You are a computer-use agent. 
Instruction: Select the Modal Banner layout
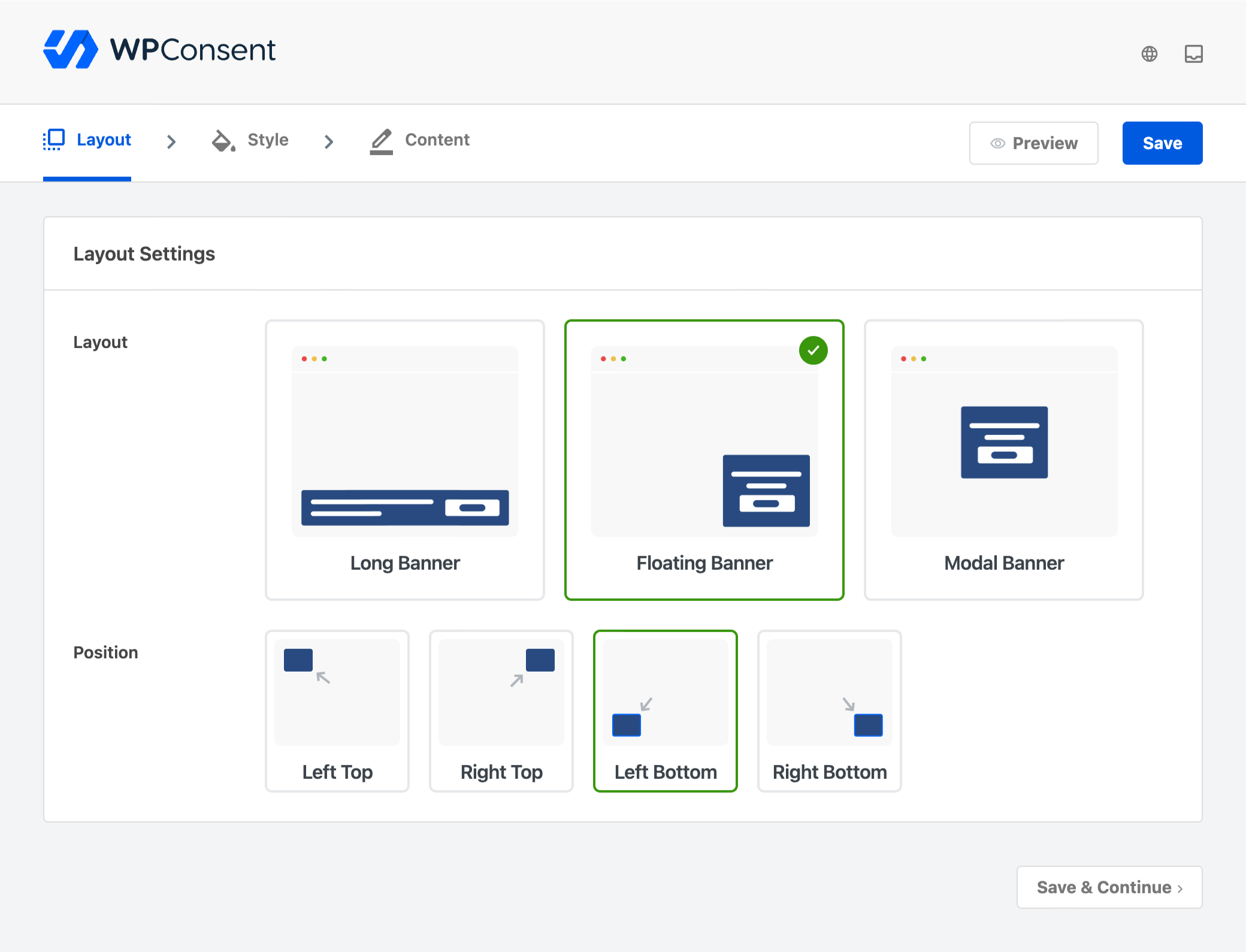[1004, 460]
